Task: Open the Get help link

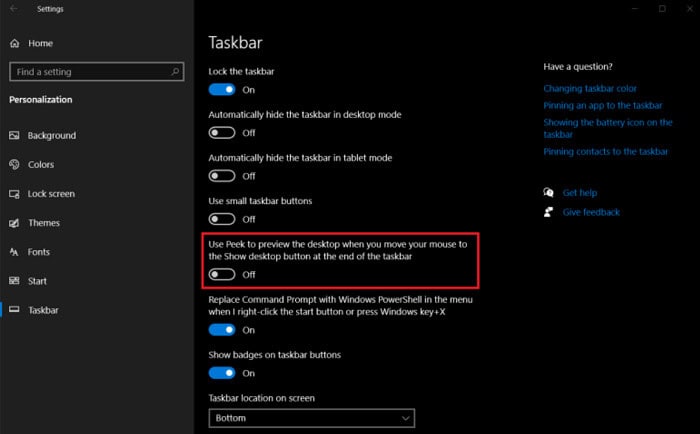Action: point(579,192)
